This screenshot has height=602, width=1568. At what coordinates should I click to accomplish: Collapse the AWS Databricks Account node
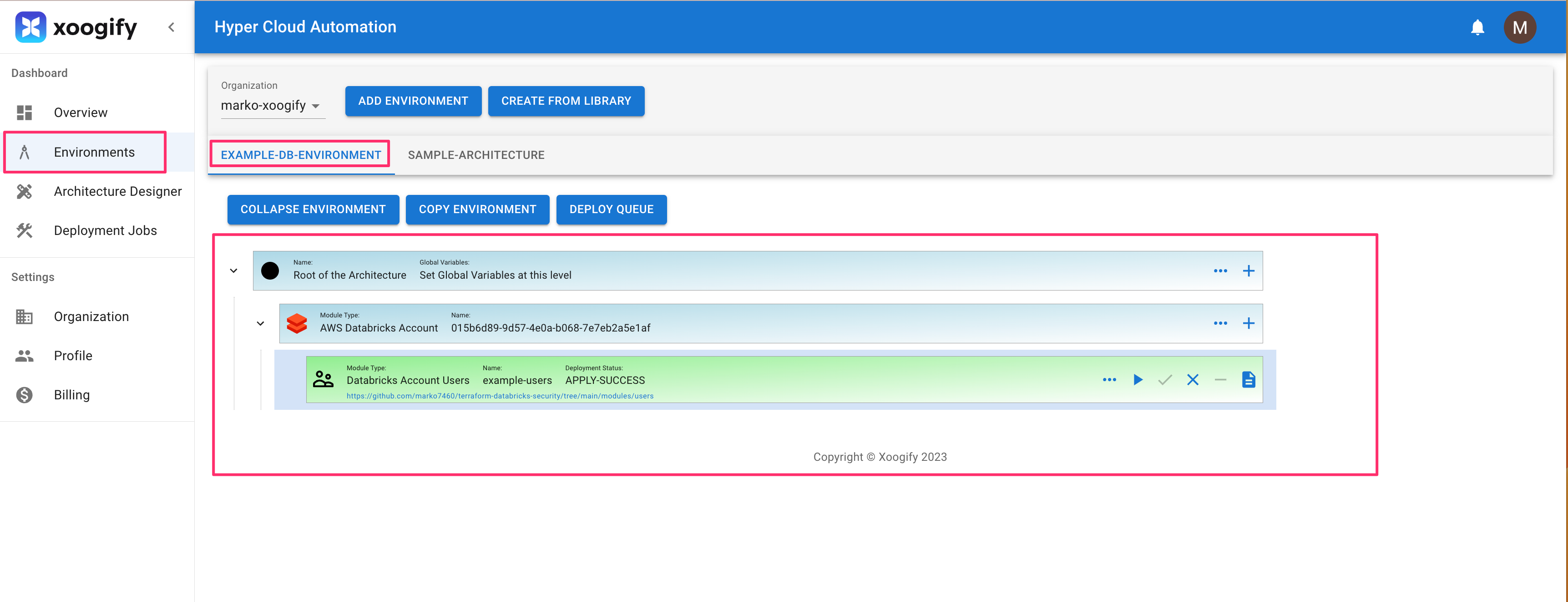261,324
